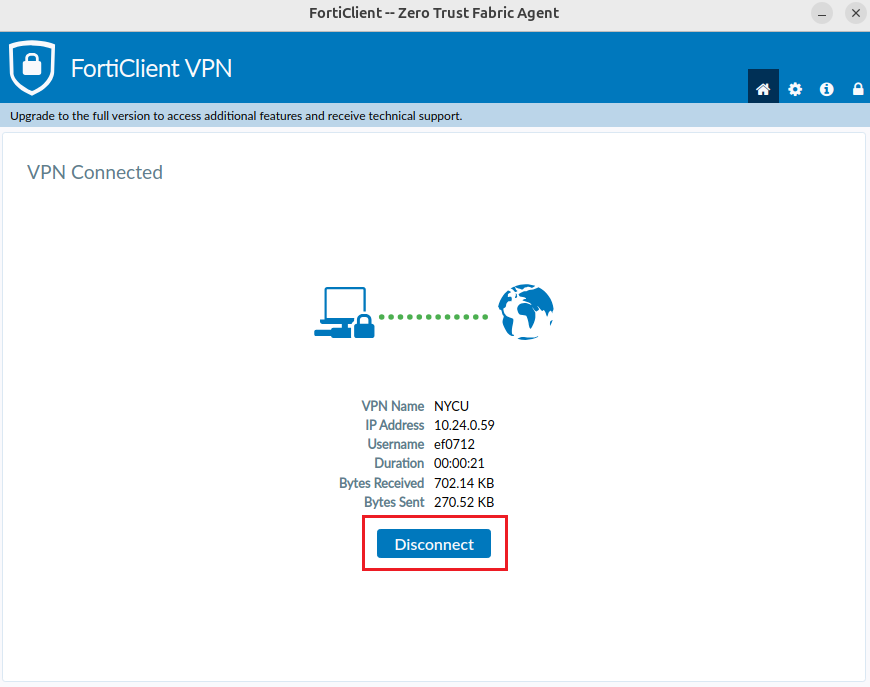
Task: Click the green dotted connection line
Action: click(x=434, y=316)
